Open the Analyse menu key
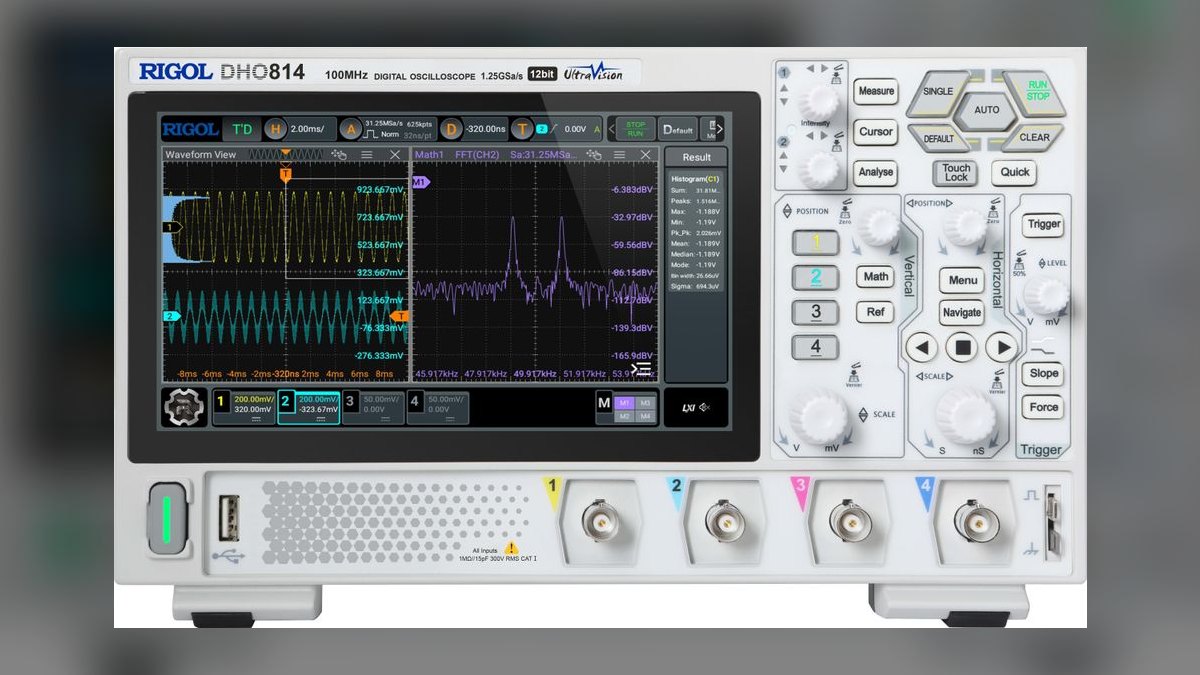Screen dimensions: 1200x675 tap(875, 172)
